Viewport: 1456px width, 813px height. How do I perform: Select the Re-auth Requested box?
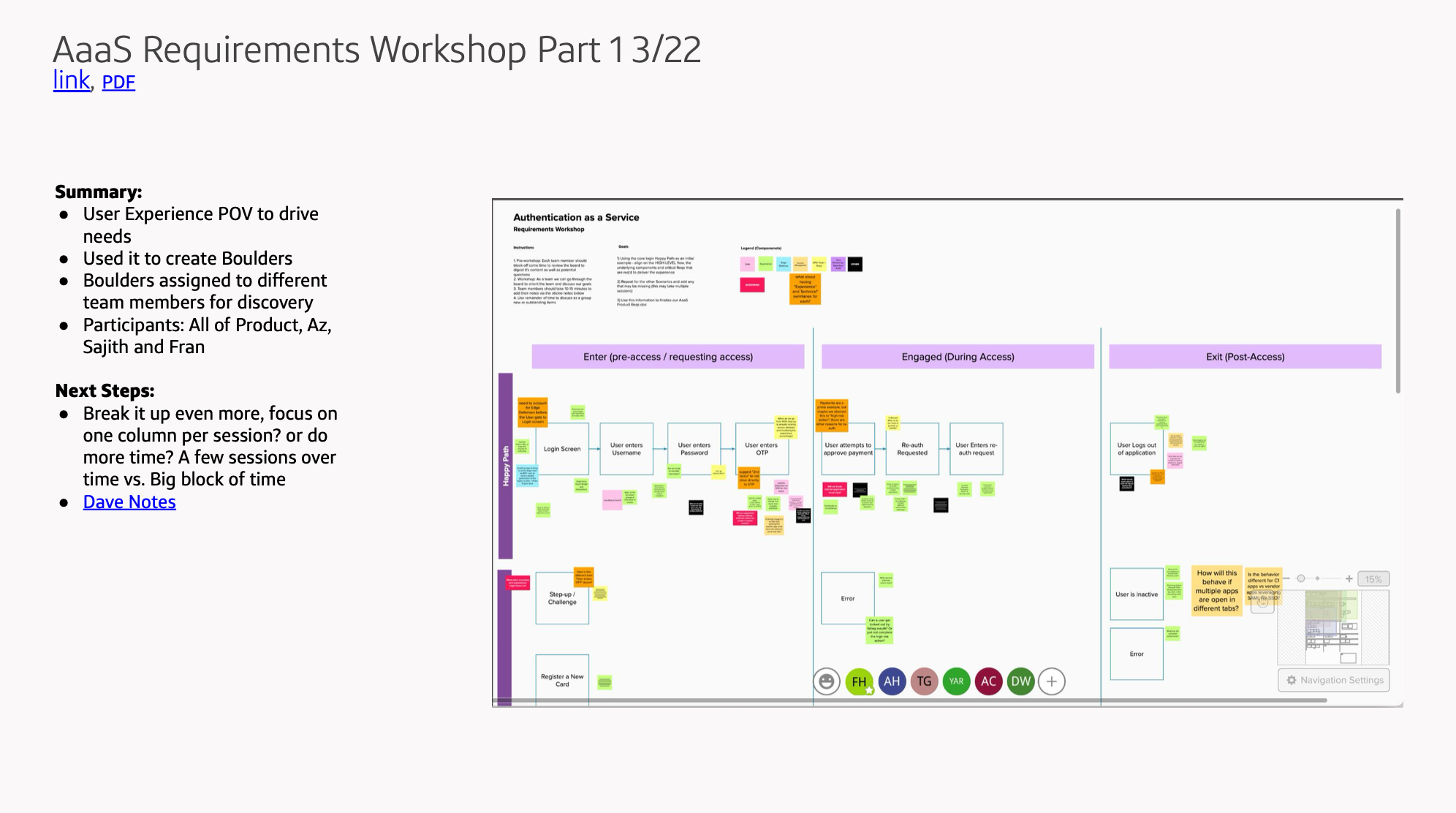pyautogui.click(x=912, y=449)
